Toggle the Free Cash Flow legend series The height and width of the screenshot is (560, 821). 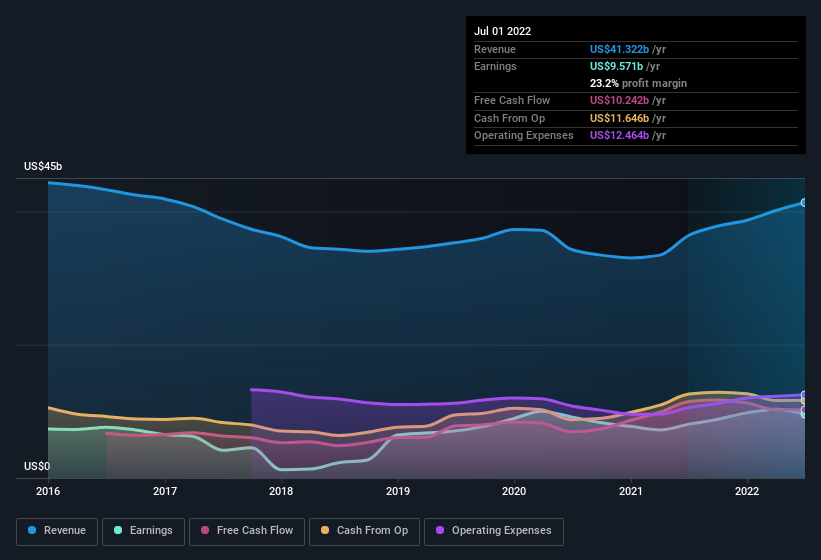(x=246, y=531)
